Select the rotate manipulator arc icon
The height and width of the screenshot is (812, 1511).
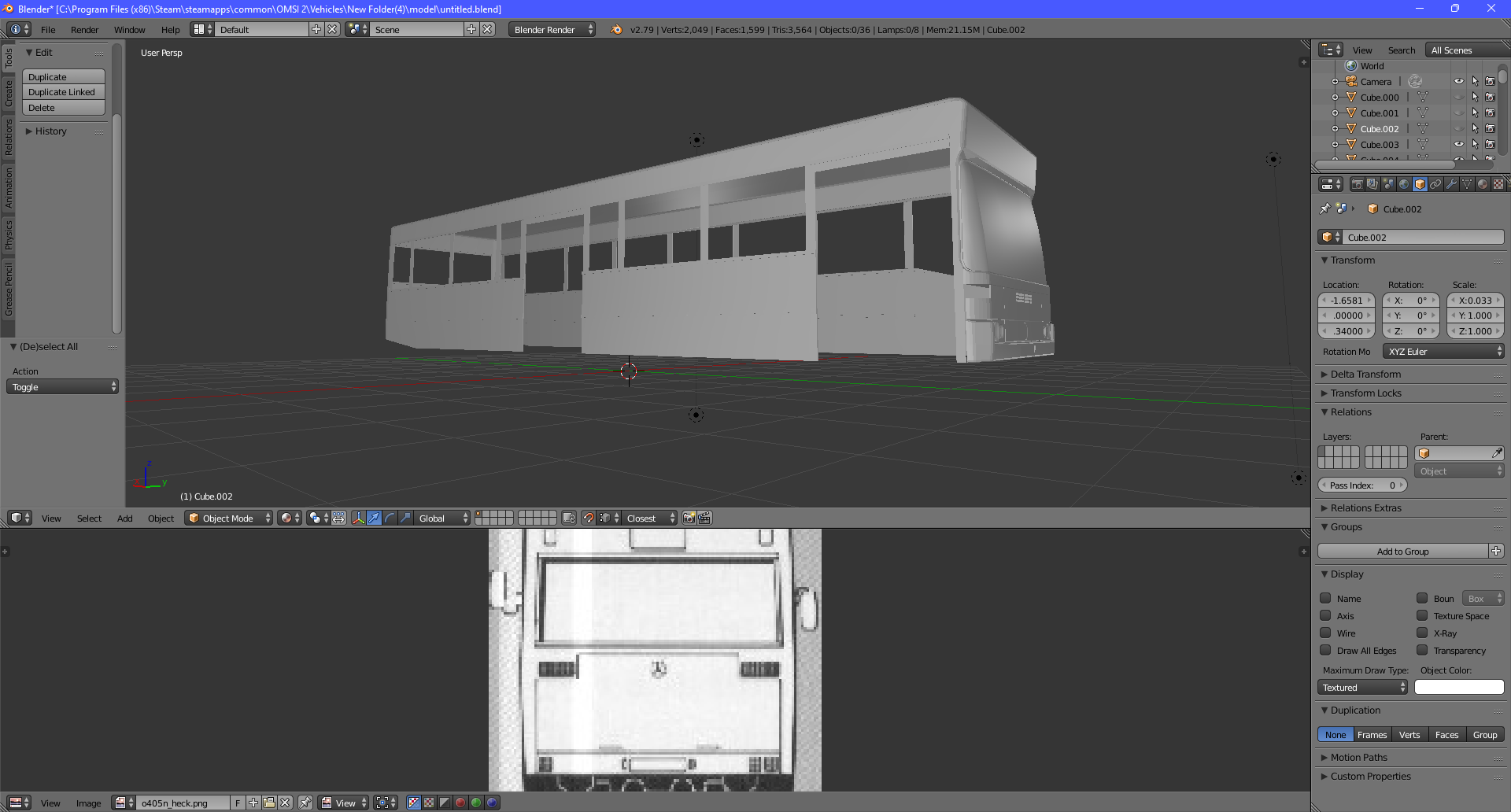390,518
